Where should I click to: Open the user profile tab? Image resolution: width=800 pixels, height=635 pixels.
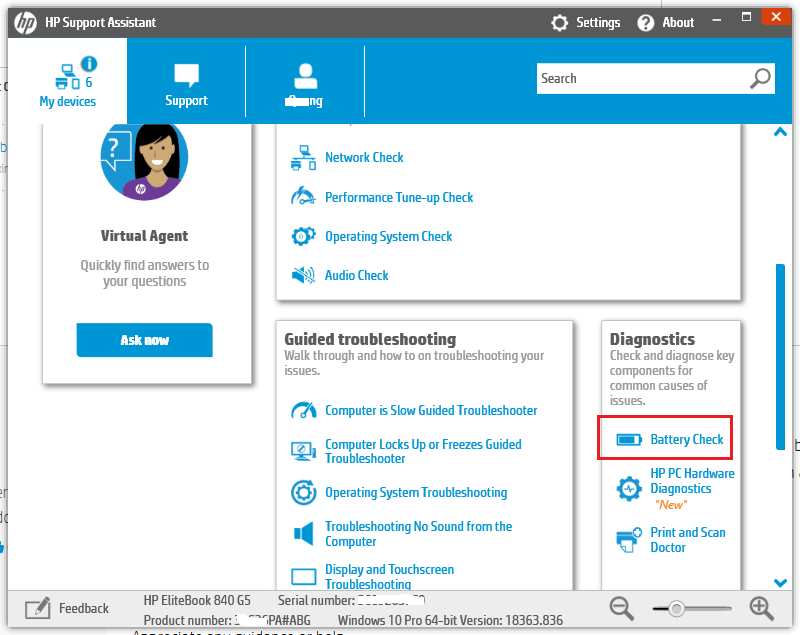[305, 81]
